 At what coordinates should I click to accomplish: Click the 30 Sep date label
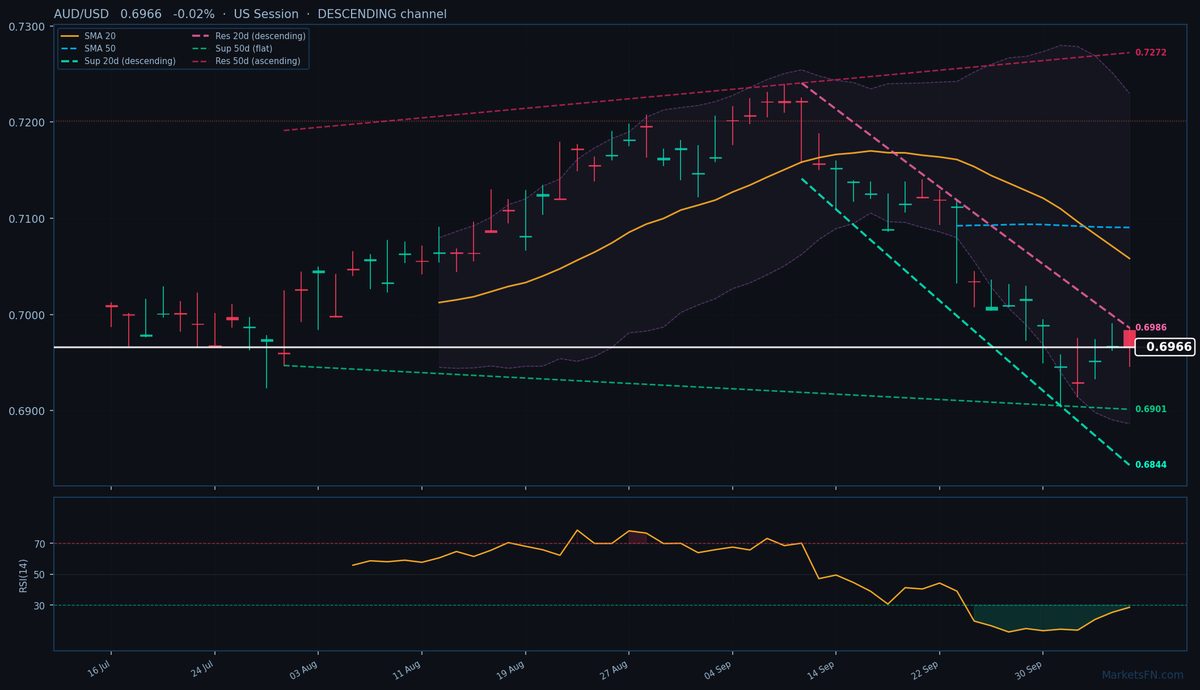click(1030, 669)
